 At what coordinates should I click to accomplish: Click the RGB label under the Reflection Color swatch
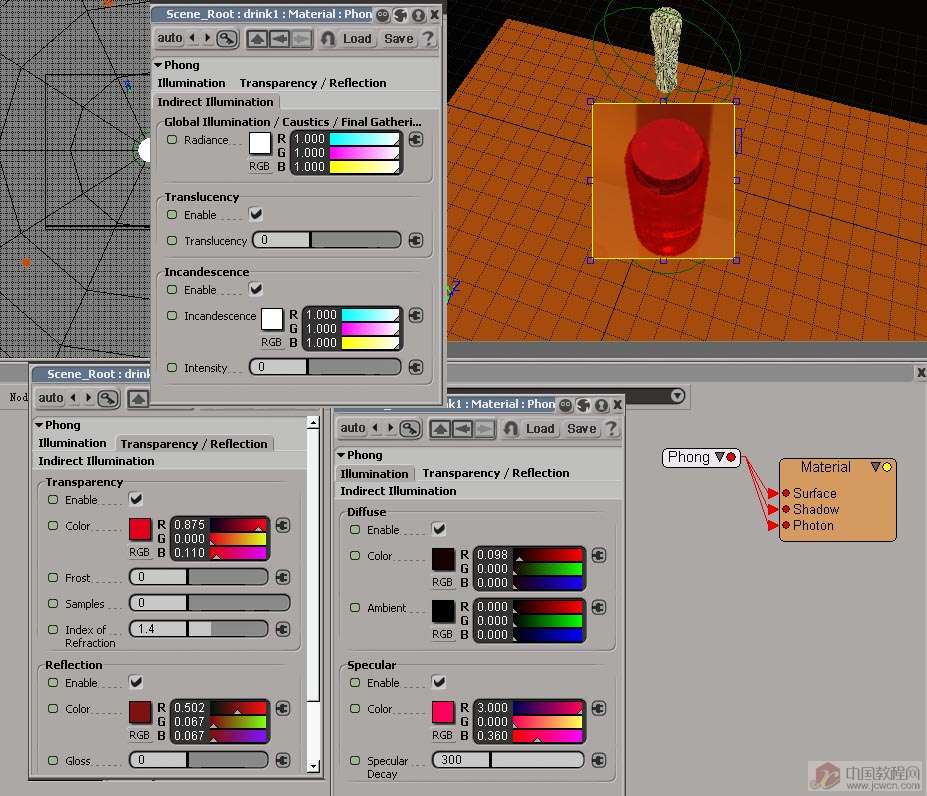coord(140,734)
